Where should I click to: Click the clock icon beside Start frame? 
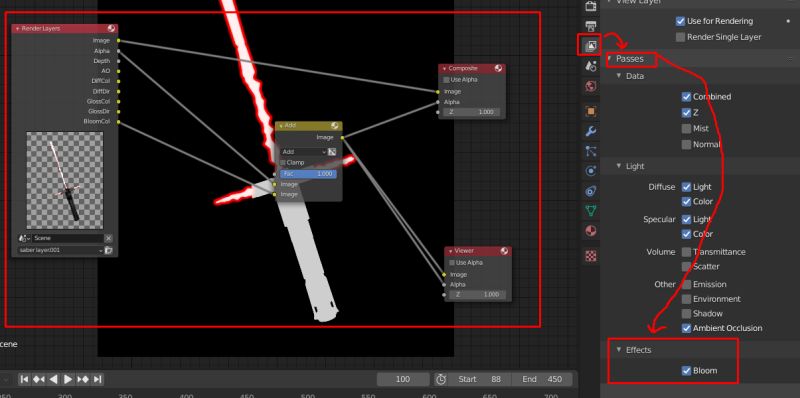click(x=441, y=379)
